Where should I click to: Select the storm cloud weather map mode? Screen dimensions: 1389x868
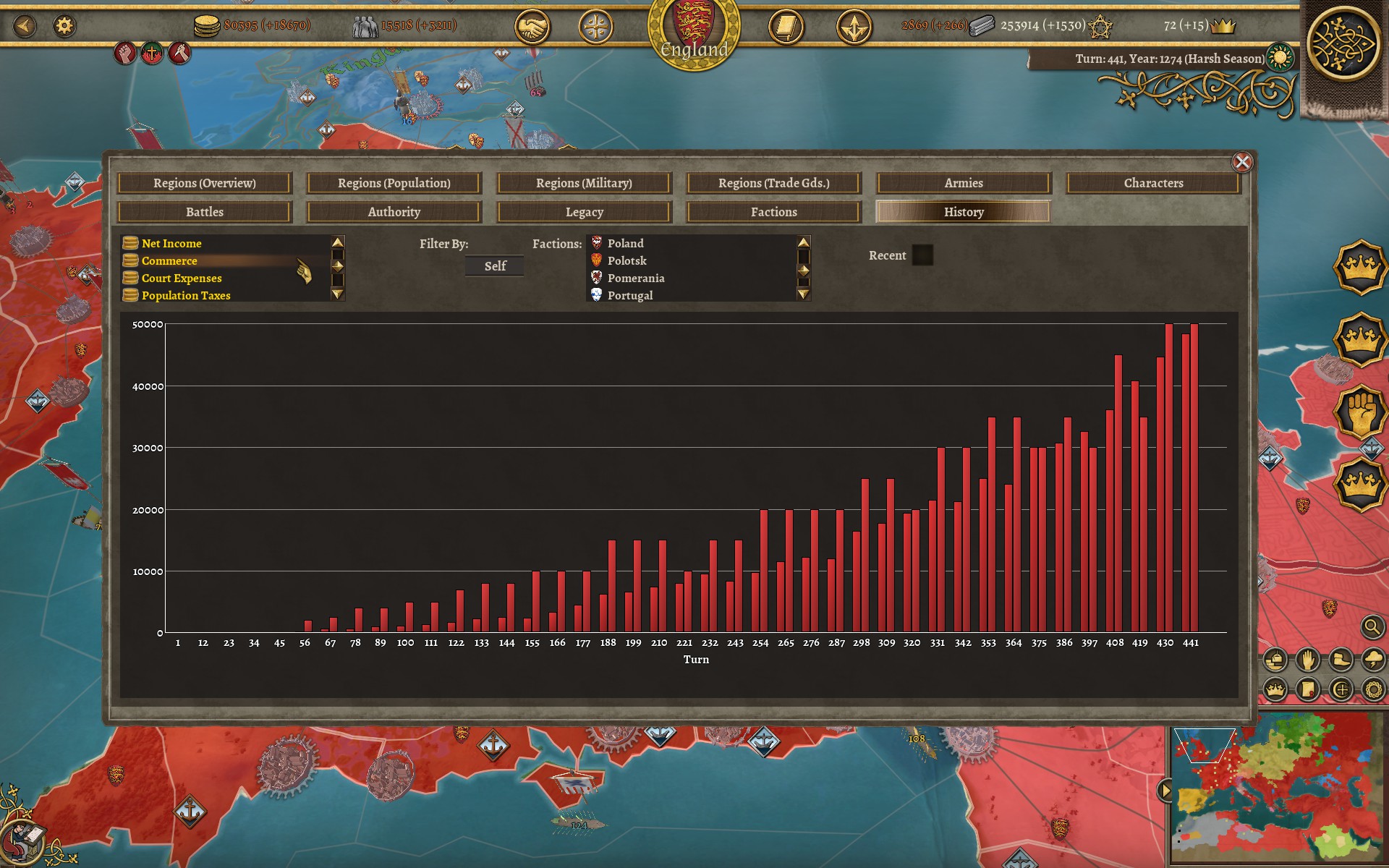click(x=1373, y=660)
